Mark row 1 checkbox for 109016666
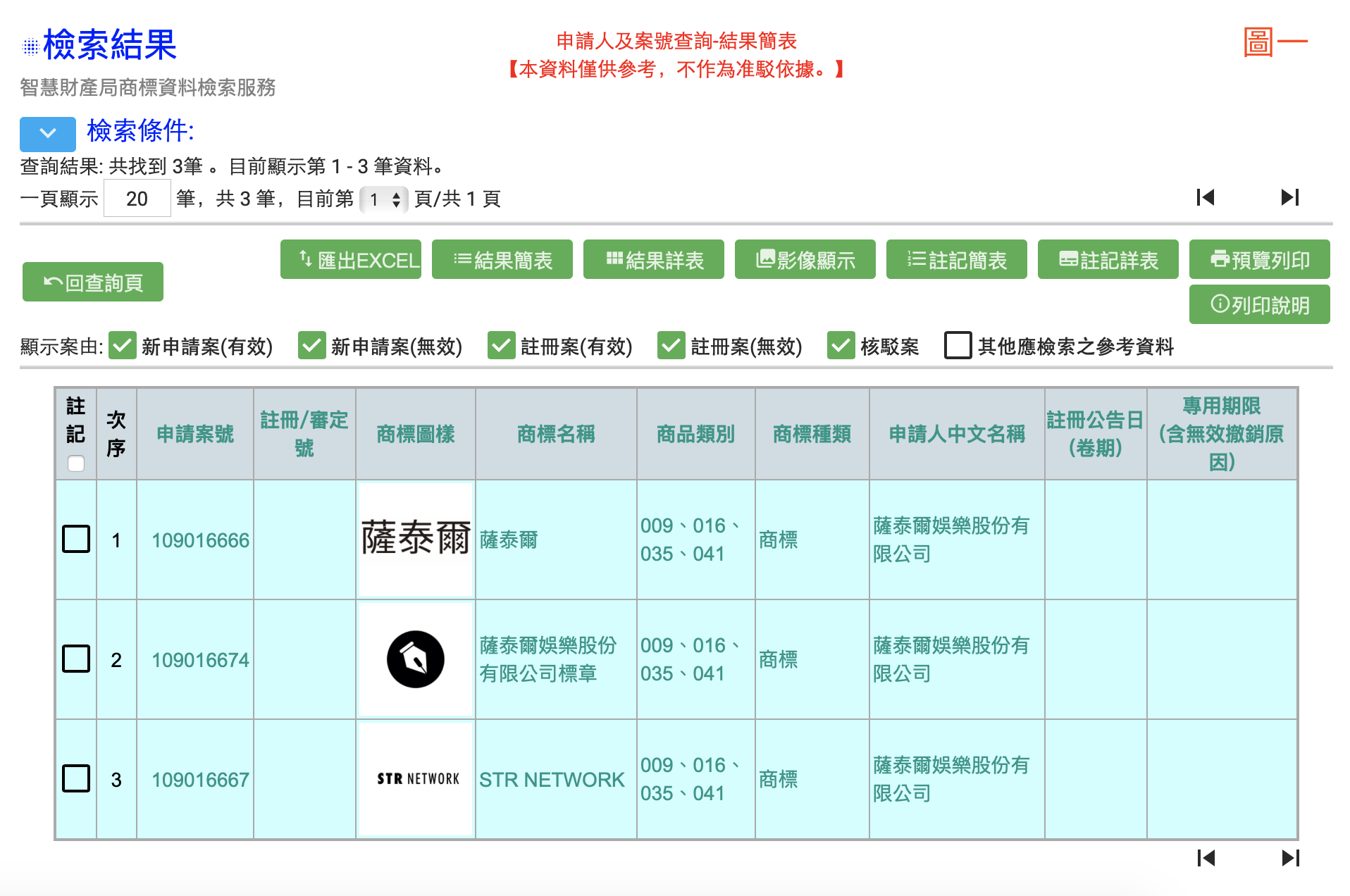This screenshot has height=896, width=1350. tap(76, 539)
